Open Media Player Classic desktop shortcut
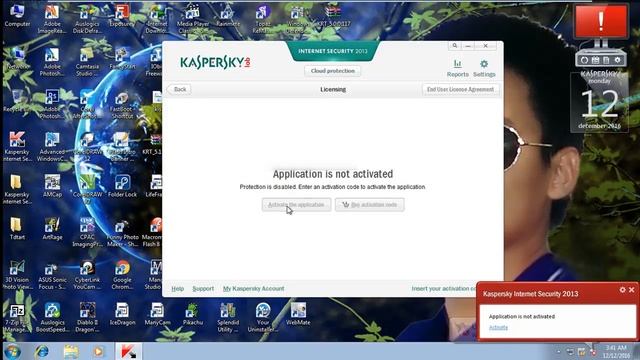The image size is (640, 360). 192,20
